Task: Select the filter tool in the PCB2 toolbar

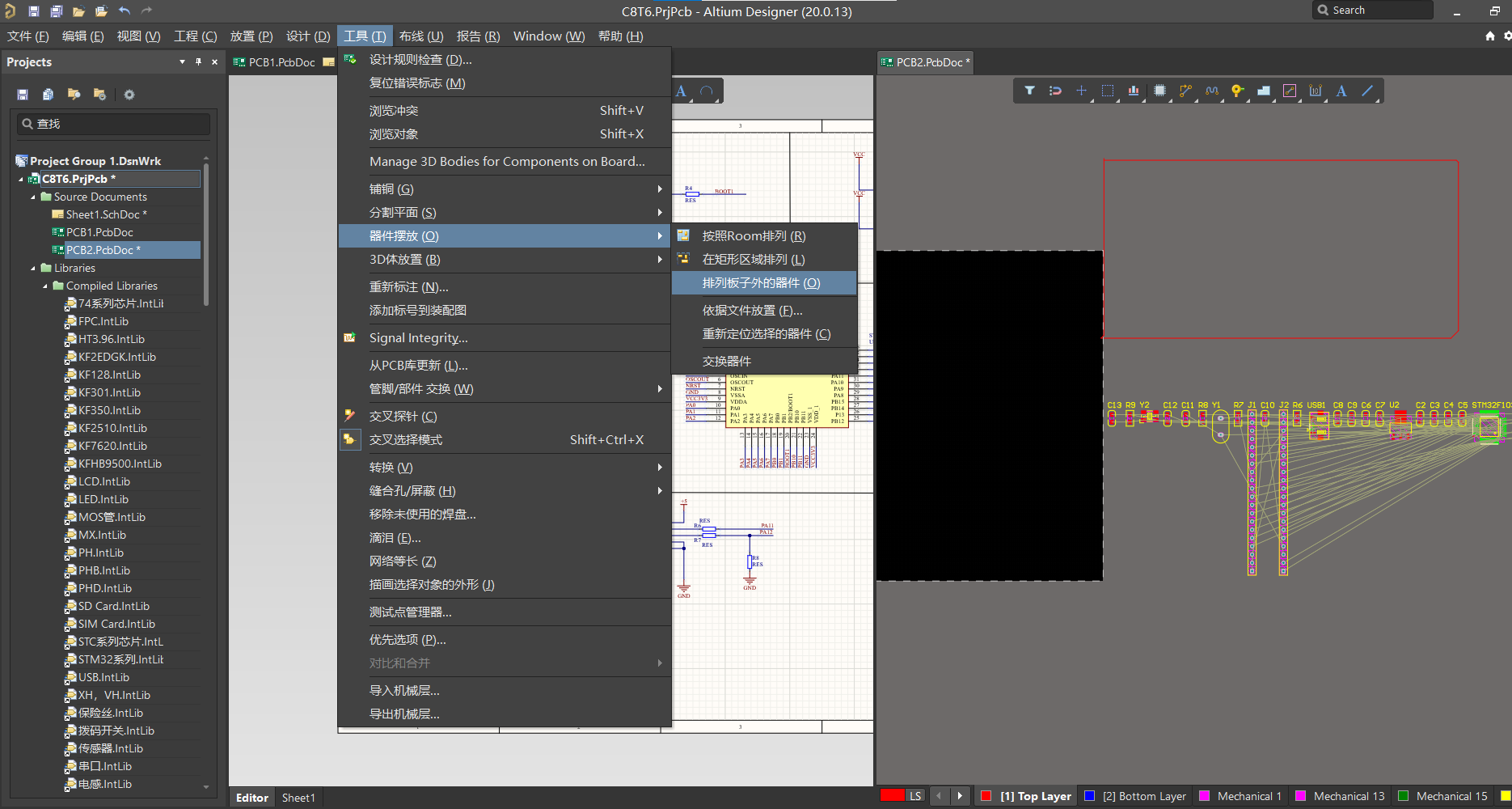Action: coord(1031,91)
